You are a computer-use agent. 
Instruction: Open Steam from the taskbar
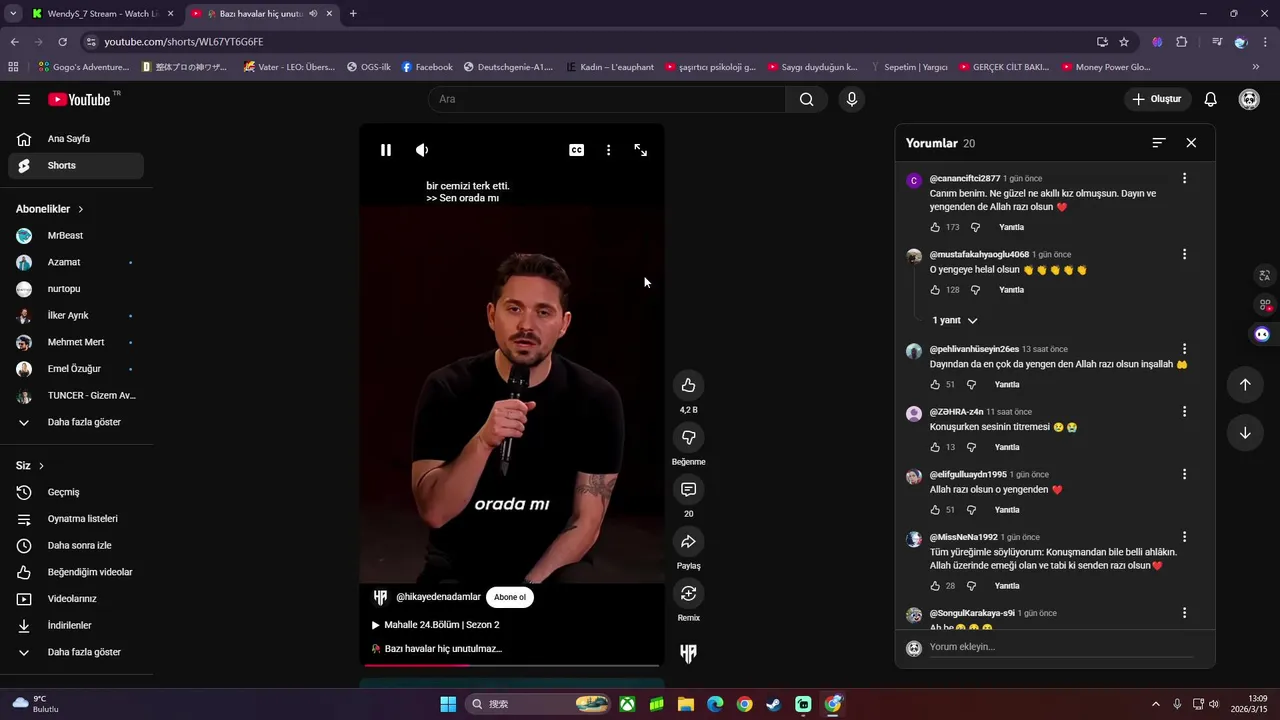click(774, 704)
